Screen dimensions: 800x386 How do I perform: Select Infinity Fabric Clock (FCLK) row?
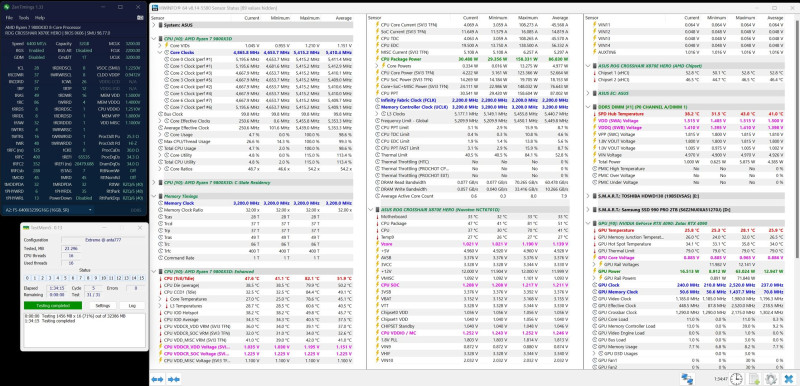473,100
